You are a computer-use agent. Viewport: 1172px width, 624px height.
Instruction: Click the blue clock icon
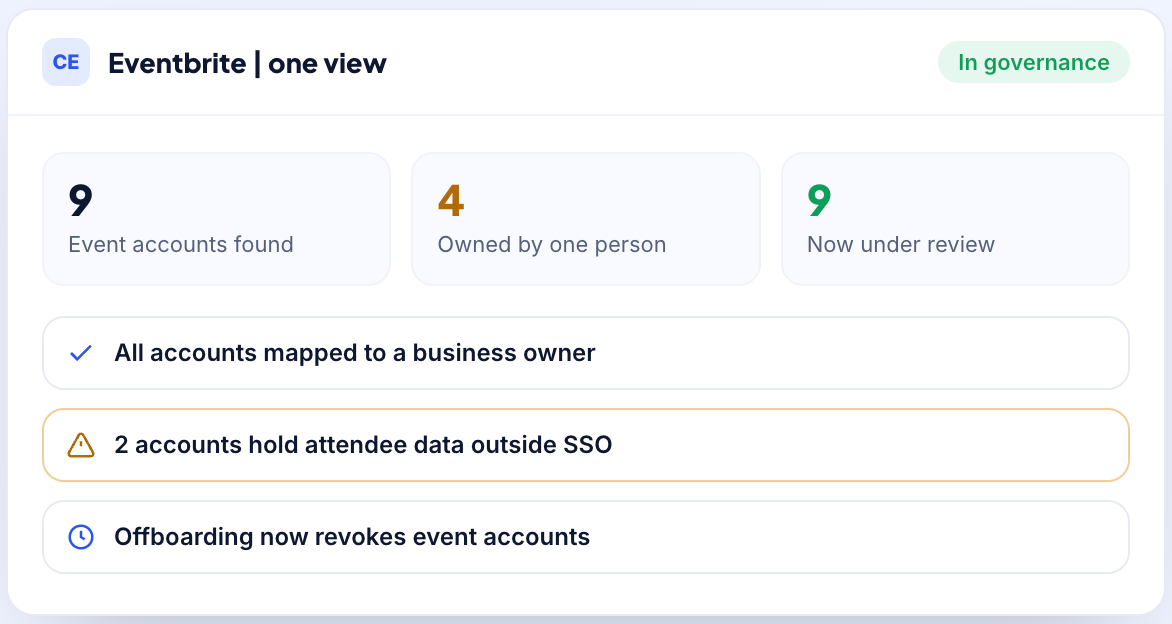coord(81,537)
